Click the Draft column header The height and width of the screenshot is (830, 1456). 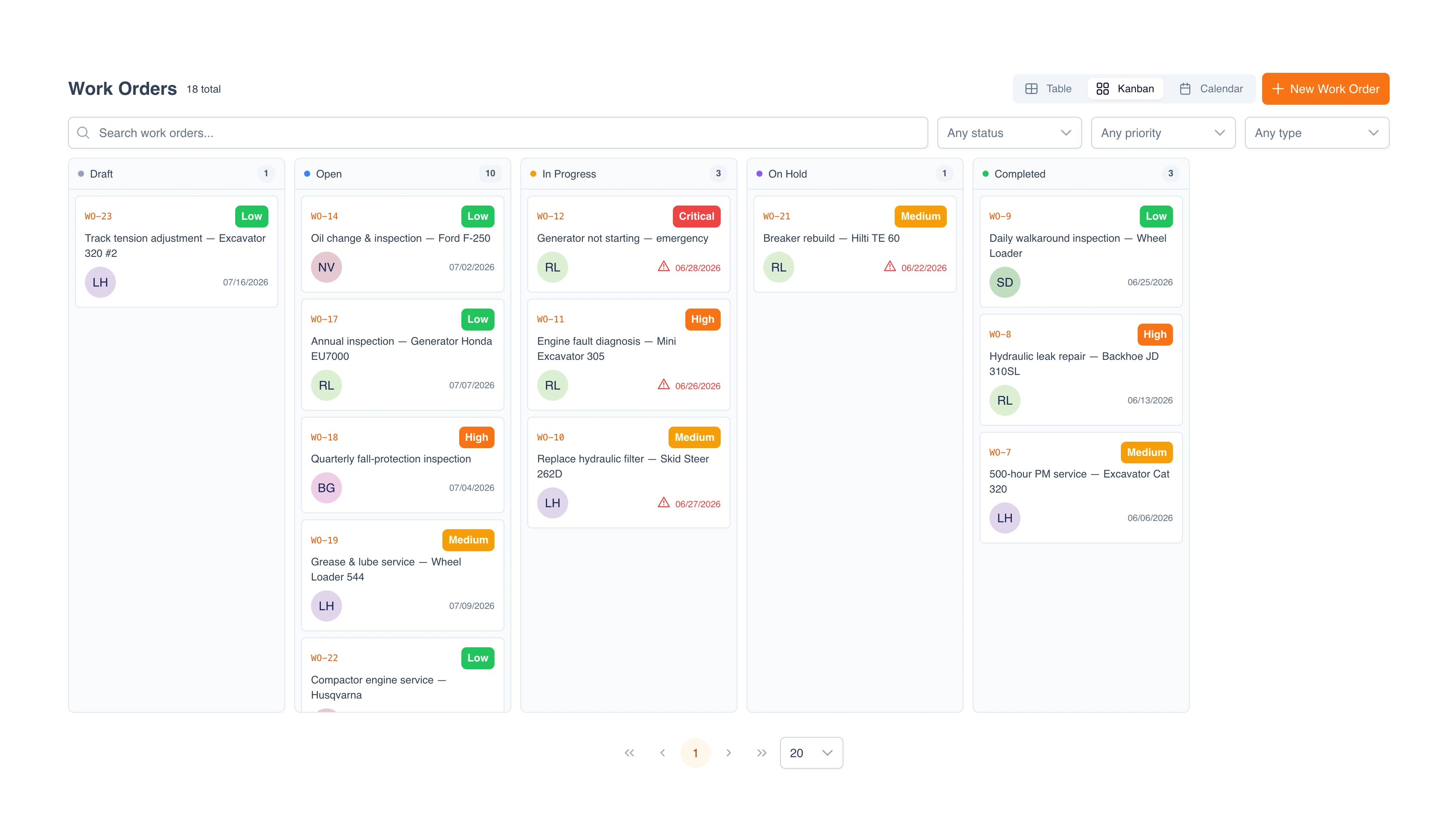177,174
